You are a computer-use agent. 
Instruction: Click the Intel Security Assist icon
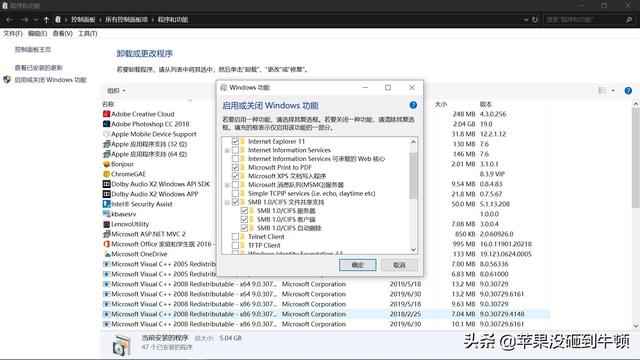coord(107,204)
